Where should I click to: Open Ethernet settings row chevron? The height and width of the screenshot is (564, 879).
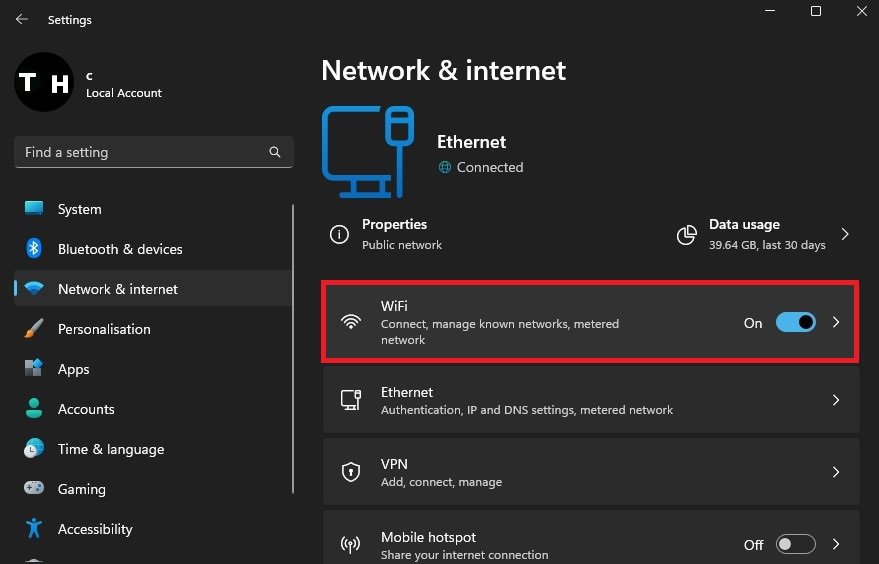click(x=837, y=400)
